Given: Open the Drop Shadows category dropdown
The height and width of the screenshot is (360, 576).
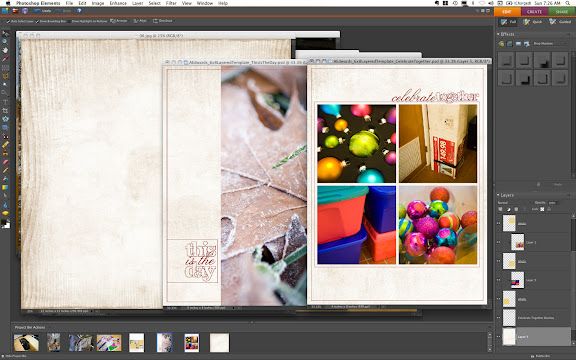Looking at the screenshot, I should [550, 44].
